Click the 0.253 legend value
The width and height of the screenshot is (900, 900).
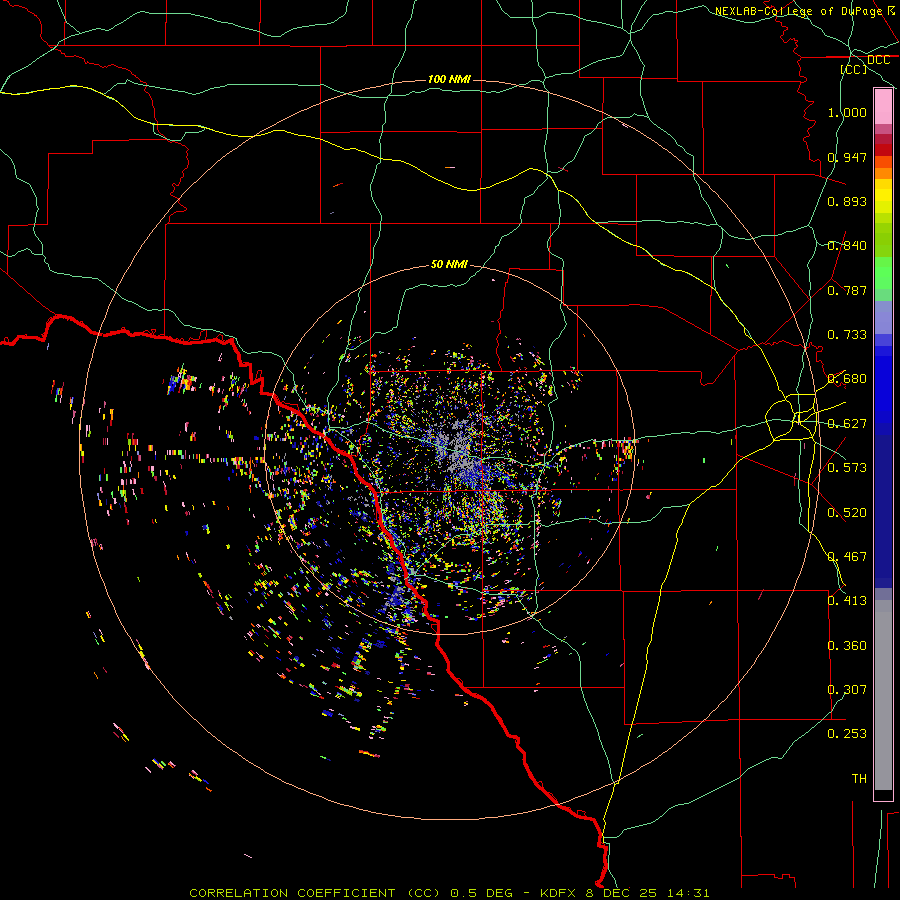click(847, 734)
